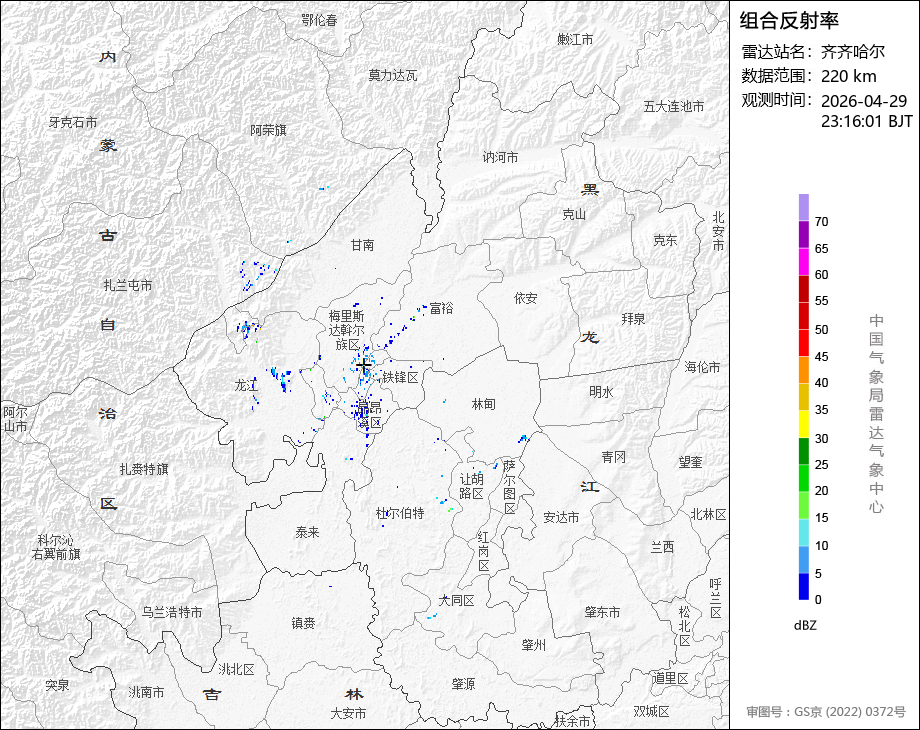
Task: Click the 明水 map label
Action: 601,391
